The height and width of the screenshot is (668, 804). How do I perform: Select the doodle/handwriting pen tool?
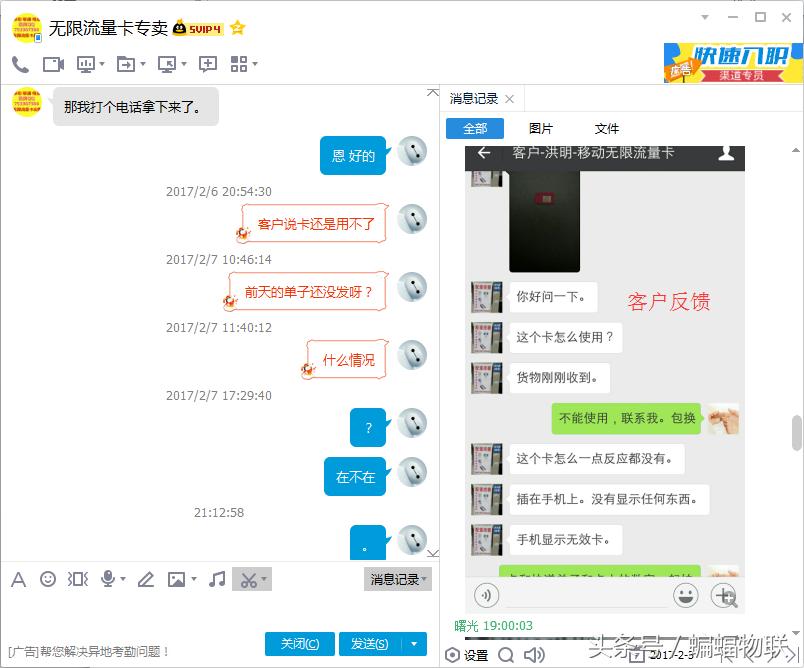(145, 579)
